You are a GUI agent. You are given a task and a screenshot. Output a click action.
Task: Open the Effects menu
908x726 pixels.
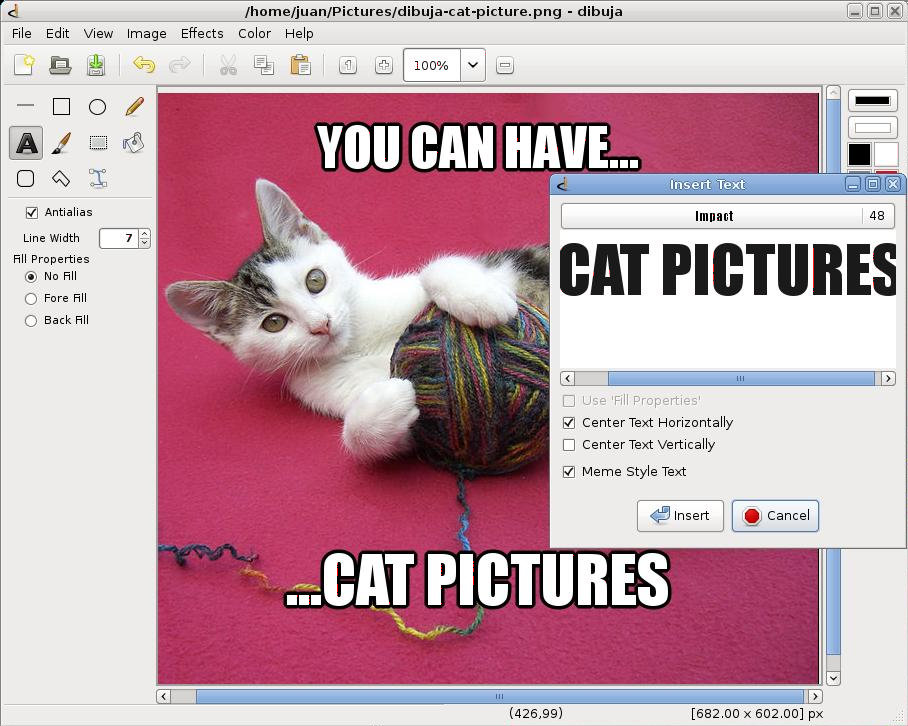pos(202,34)
